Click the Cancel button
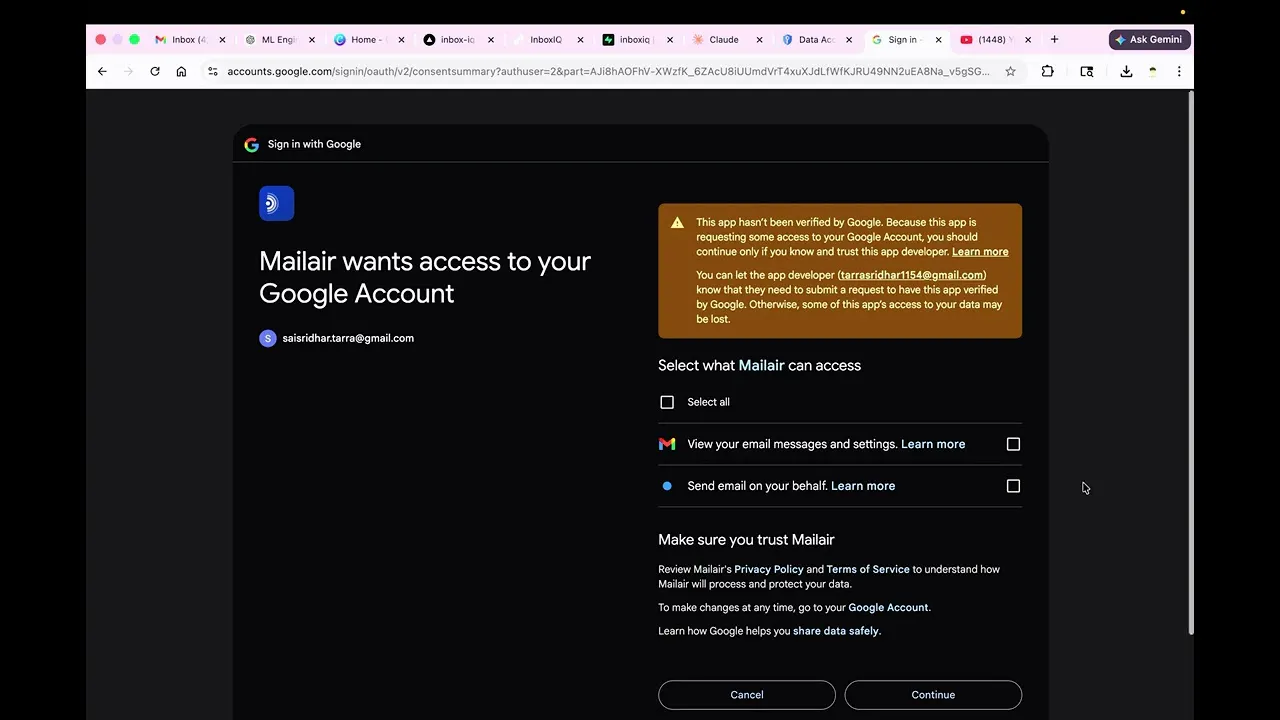1280x720 pixels. pos(747,695)
